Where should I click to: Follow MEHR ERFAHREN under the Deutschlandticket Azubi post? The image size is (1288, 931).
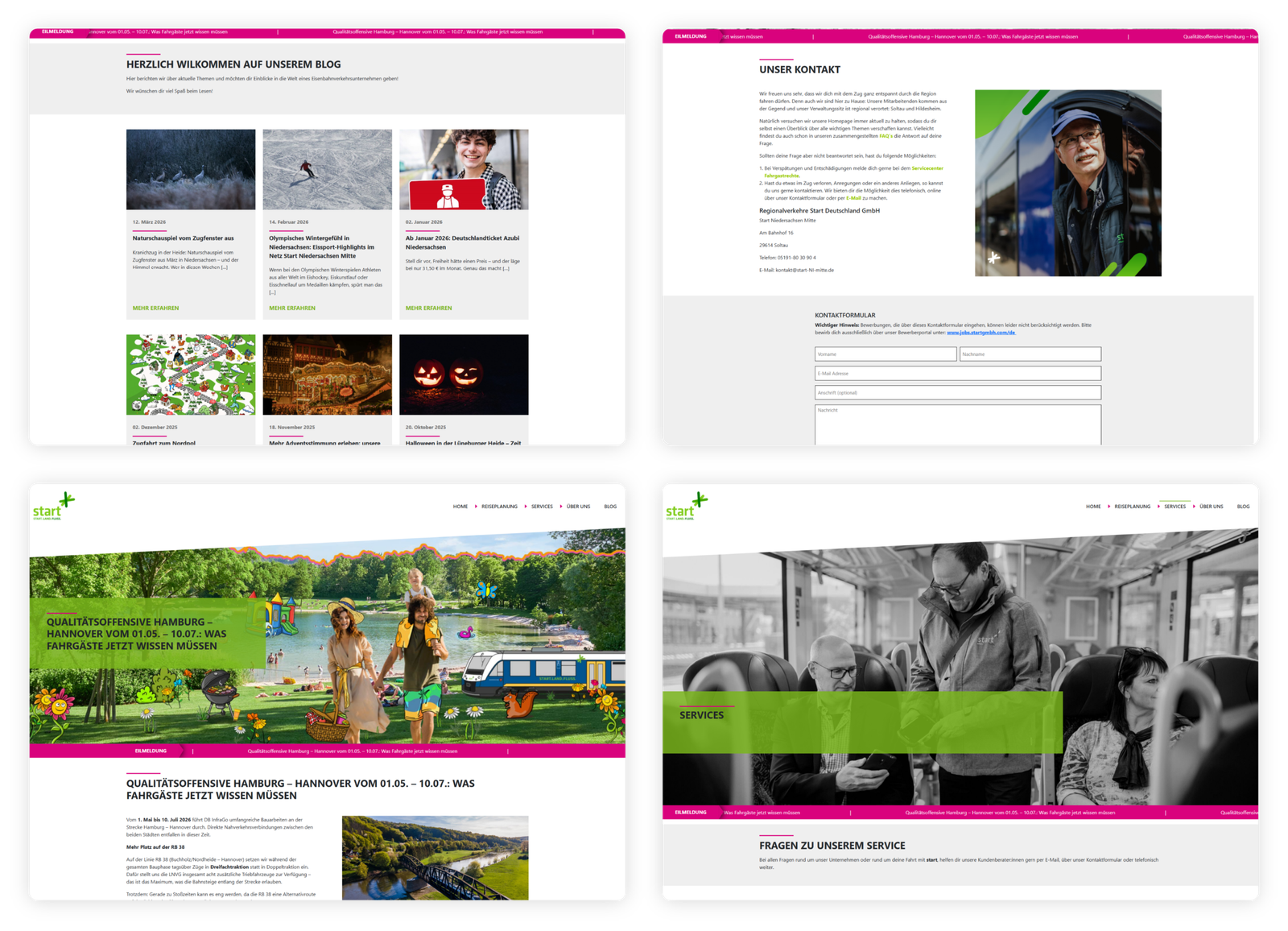point(428,308)
